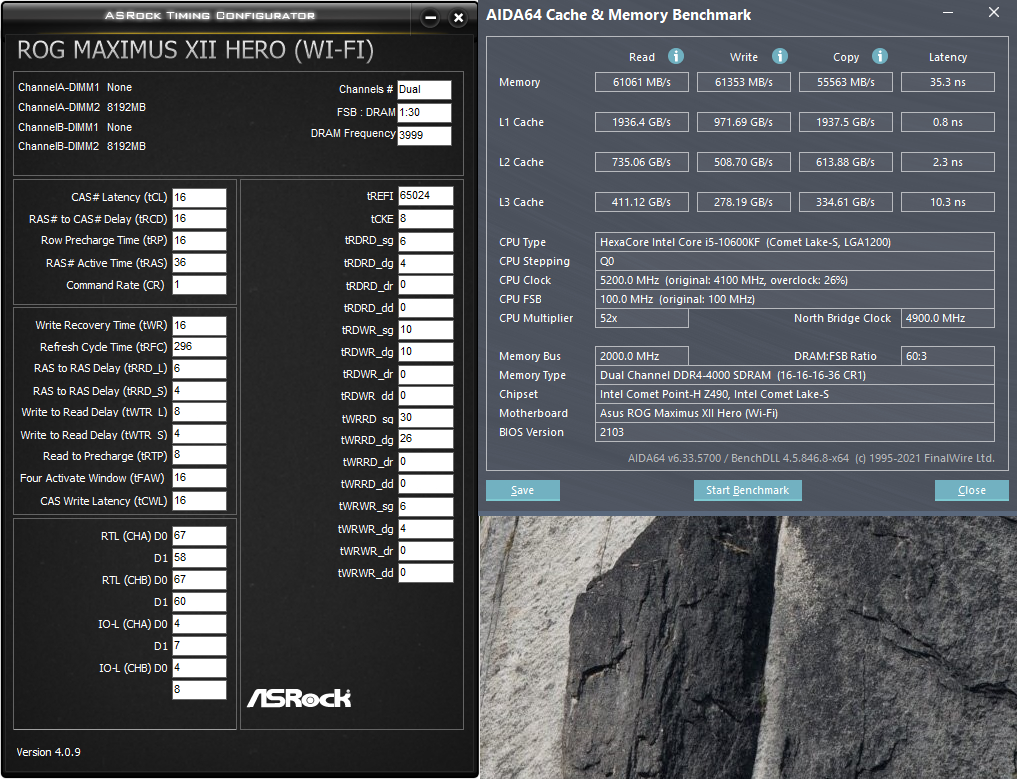
Task: Click the CAS# Latency (tCL) field
Action: point(199,198)
